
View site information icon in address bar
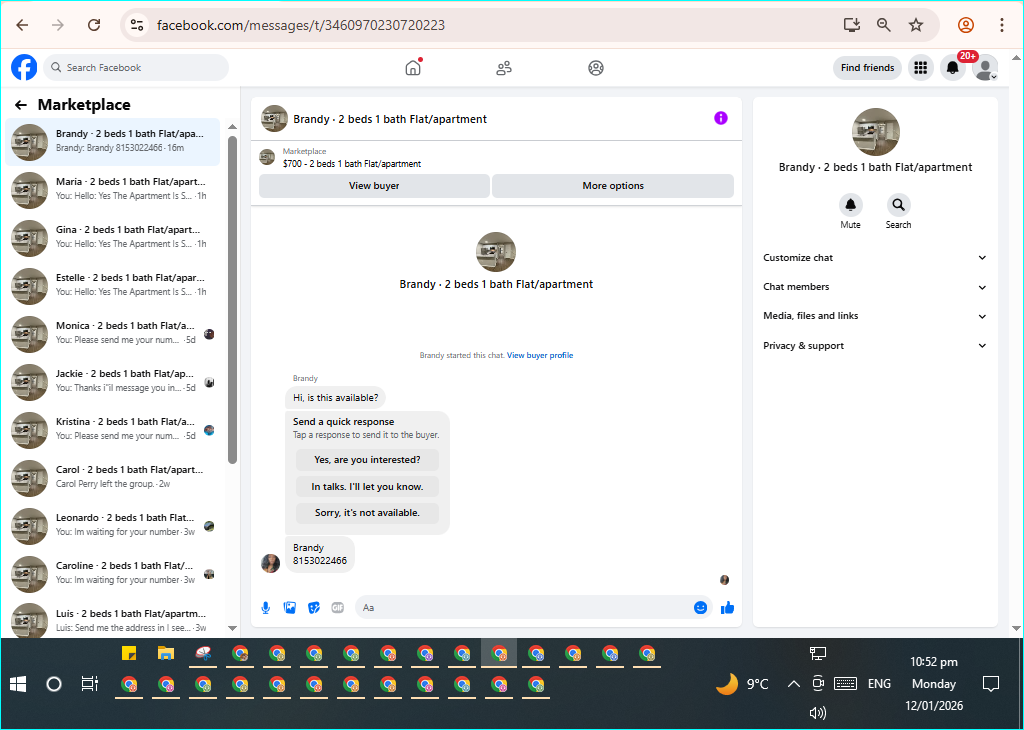pos(136,25)
